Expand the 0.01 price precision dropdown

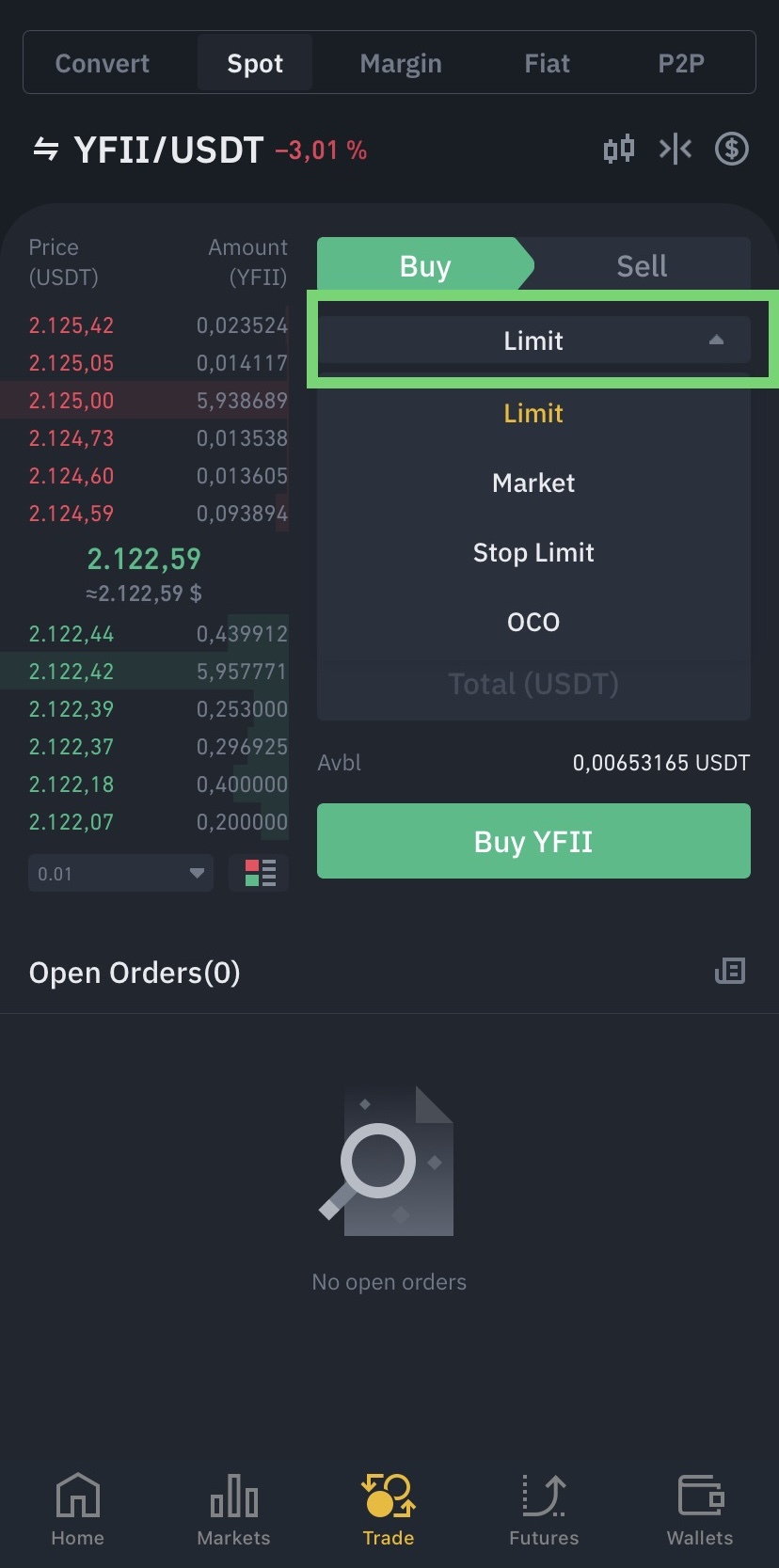[x=120, y=873]
